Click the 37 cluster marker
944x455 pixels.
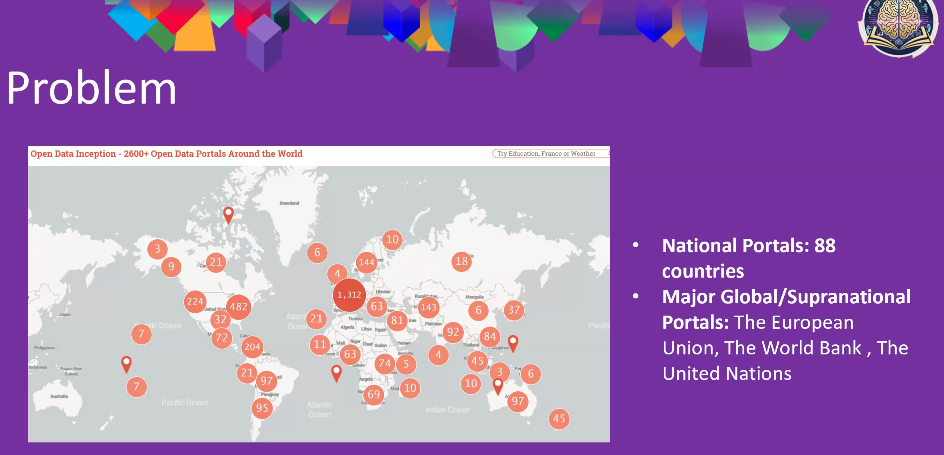[x=514, y=310]
